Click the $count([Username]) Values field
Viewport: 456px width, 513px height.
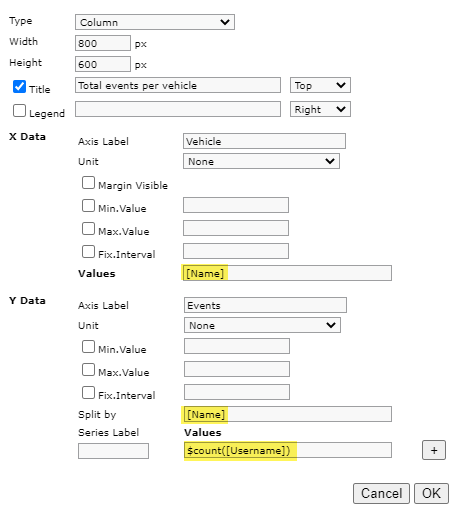point(288,450)
